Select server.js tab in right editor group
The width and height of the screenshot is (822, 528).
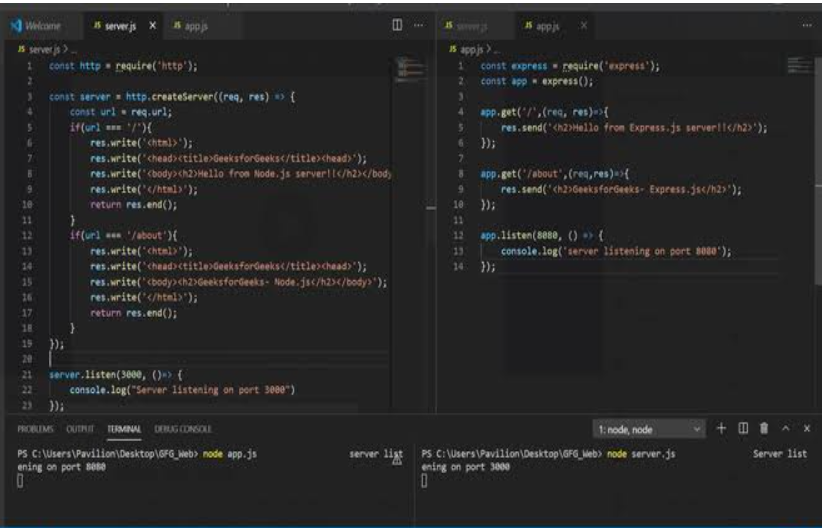tap(472, 25)
